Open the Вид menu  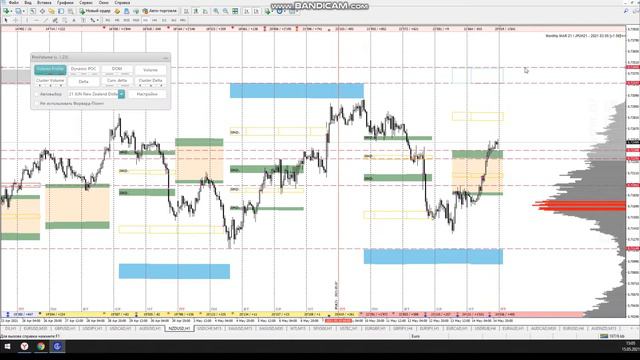[28, 3]
